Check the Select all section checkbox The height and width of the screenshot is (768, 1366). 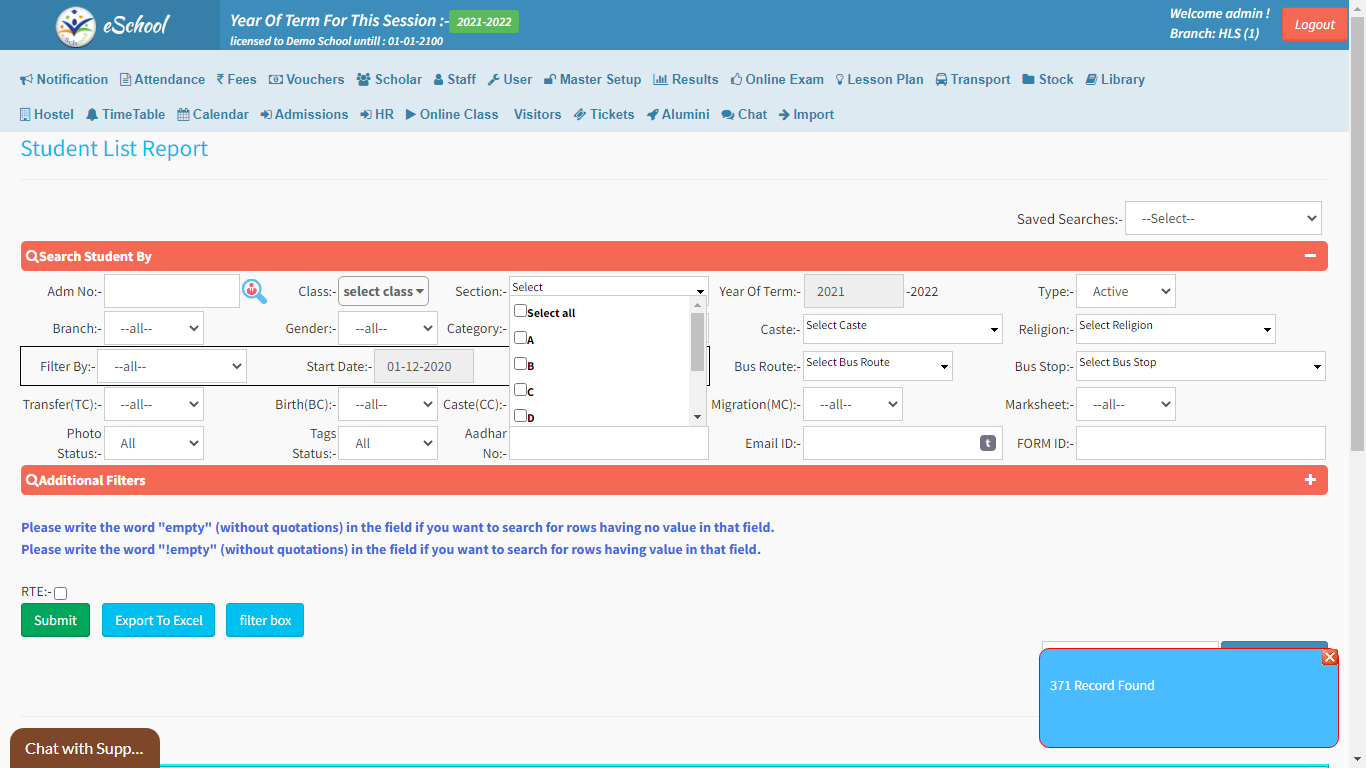(x=520, y=311)
